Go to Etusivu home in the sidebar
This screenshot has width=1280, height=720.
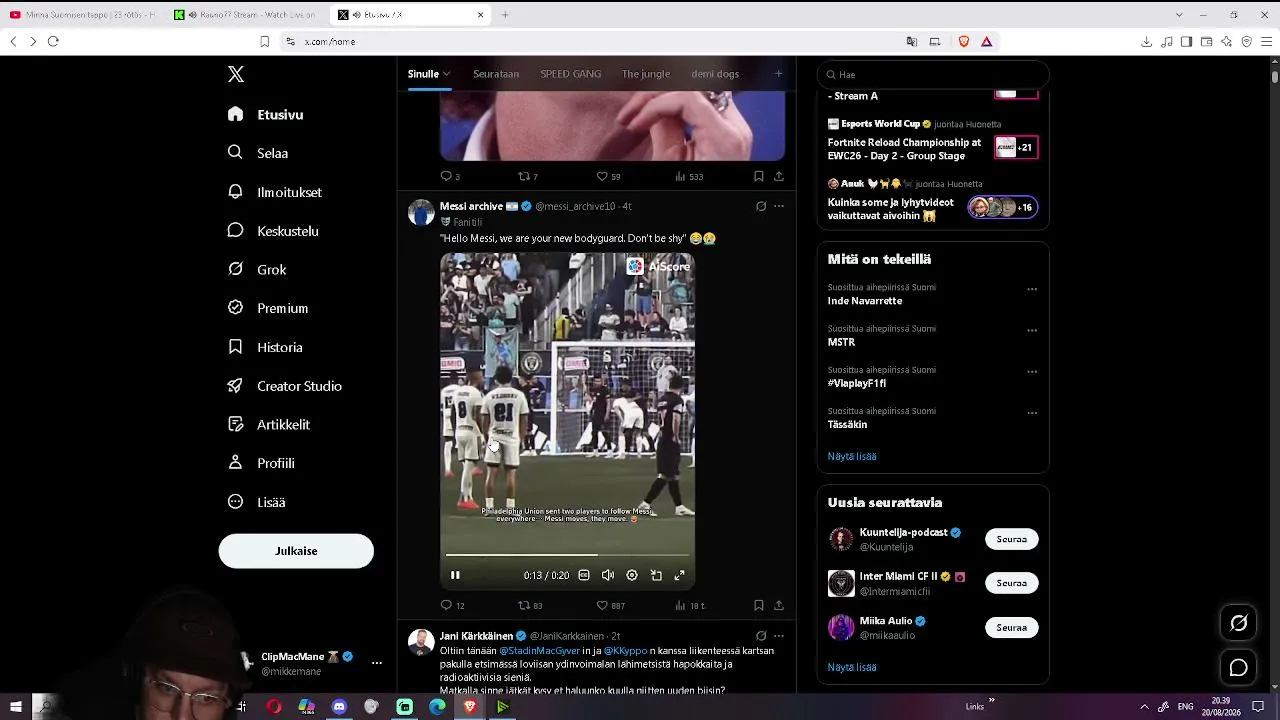click(266, 114)
